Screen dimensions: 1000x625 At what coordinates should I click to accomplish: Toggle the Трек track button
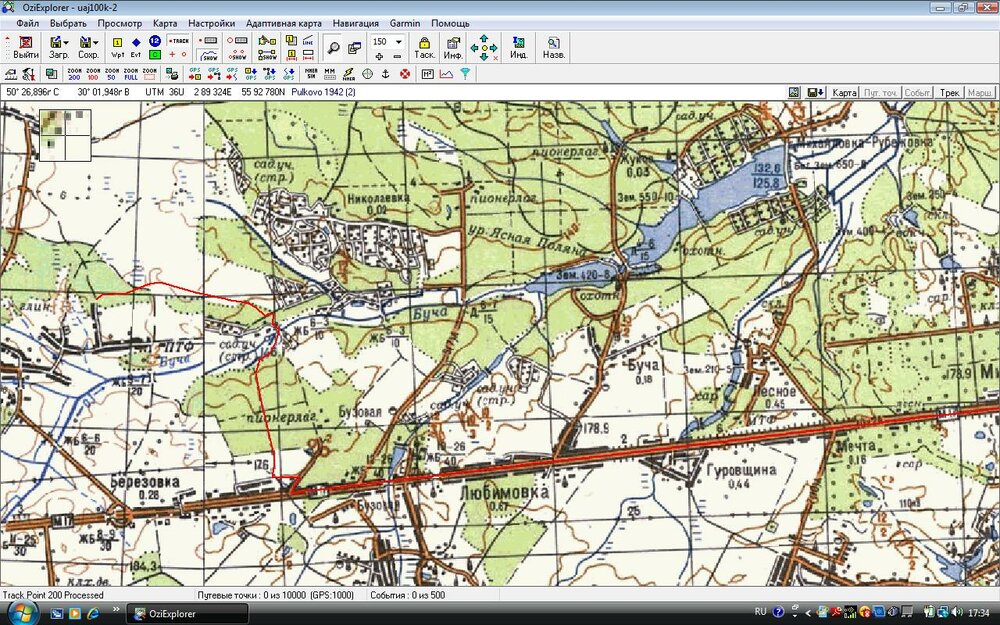pyautogui.click(x=949, y=92)
